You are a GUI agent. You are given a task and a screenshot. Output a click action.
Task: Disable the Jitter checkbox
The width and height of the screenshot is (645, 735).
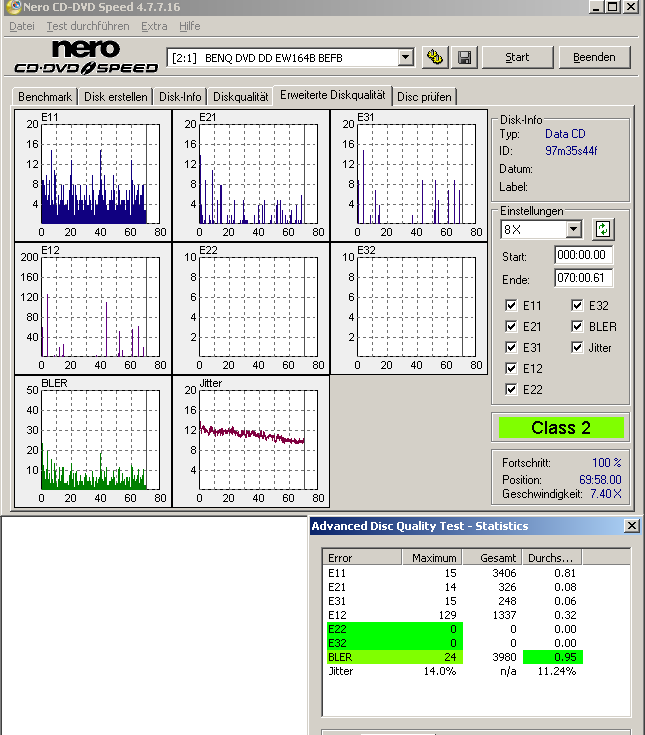click(578, 348)
